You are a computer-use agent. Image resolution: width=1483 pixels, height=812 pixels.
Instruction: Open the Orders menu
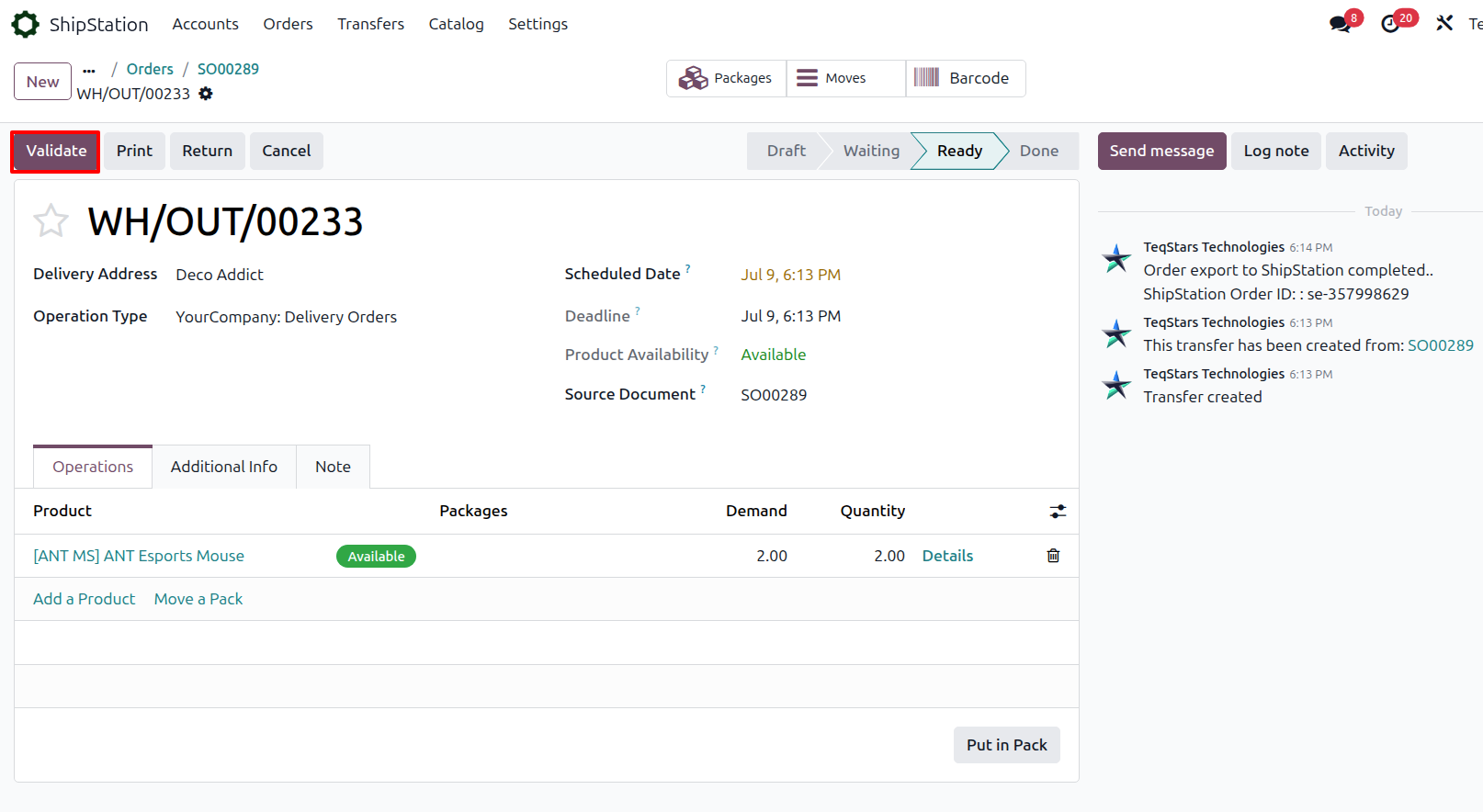(x=288, y=24)
